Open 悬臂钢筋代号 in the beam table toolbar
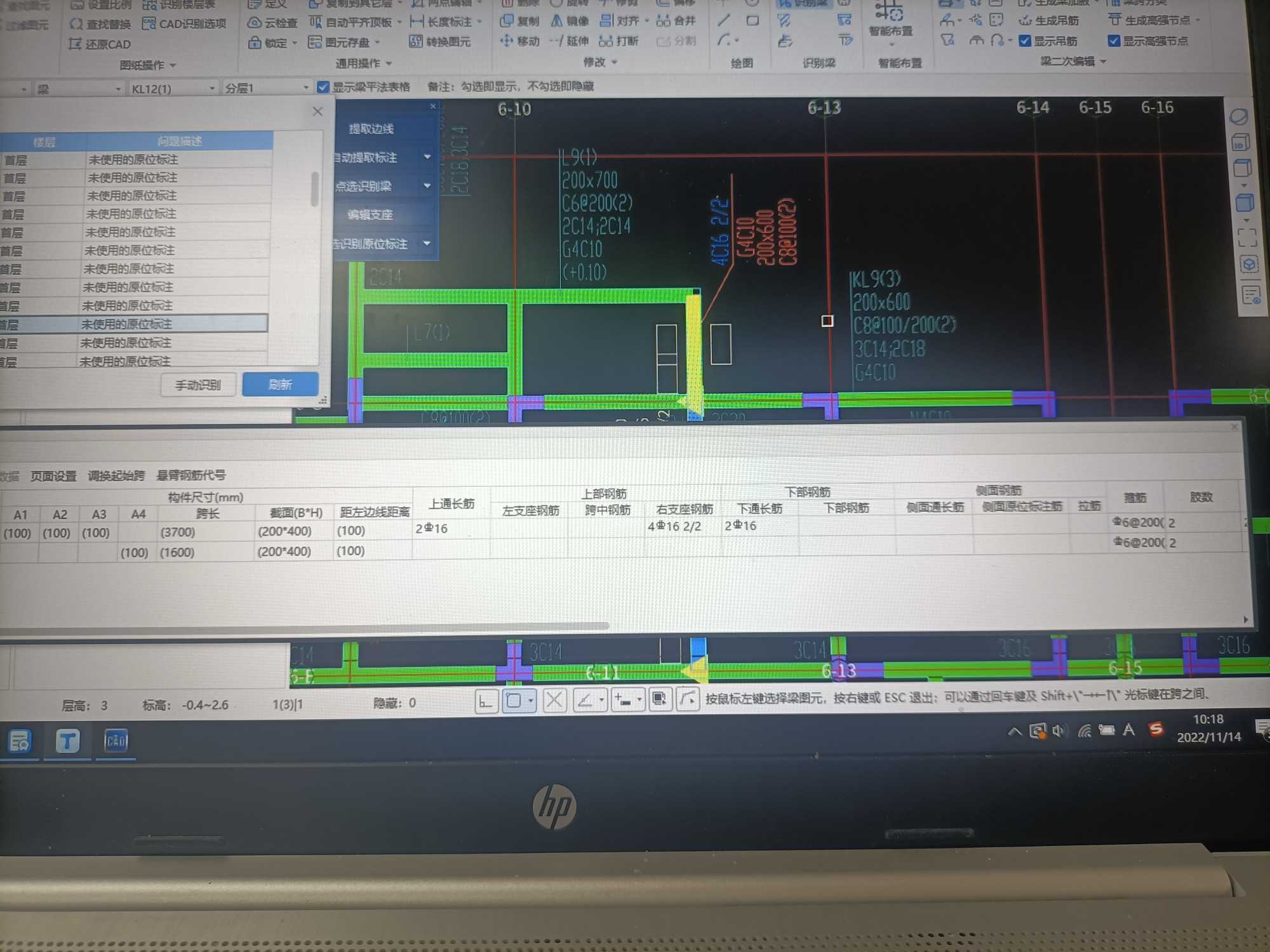The height and width of the screenshot is (952, 1270). click(191, 475)
